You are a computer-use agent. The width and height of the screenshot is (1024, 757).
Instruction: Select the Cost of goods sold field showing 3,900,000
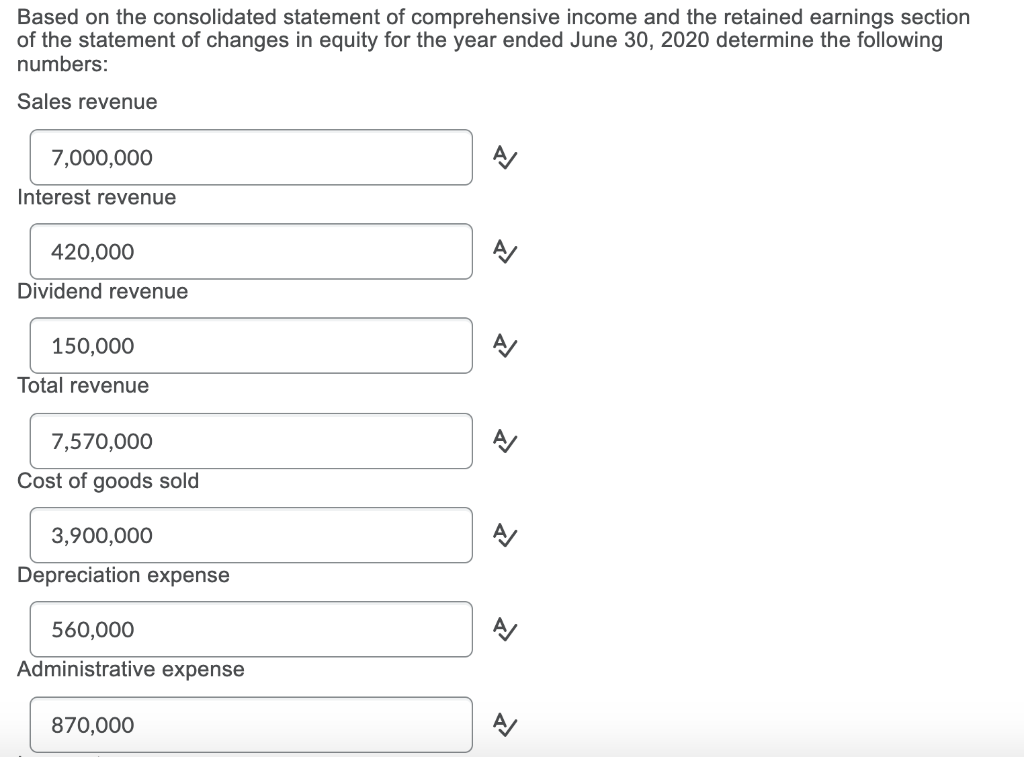(251, 535)
